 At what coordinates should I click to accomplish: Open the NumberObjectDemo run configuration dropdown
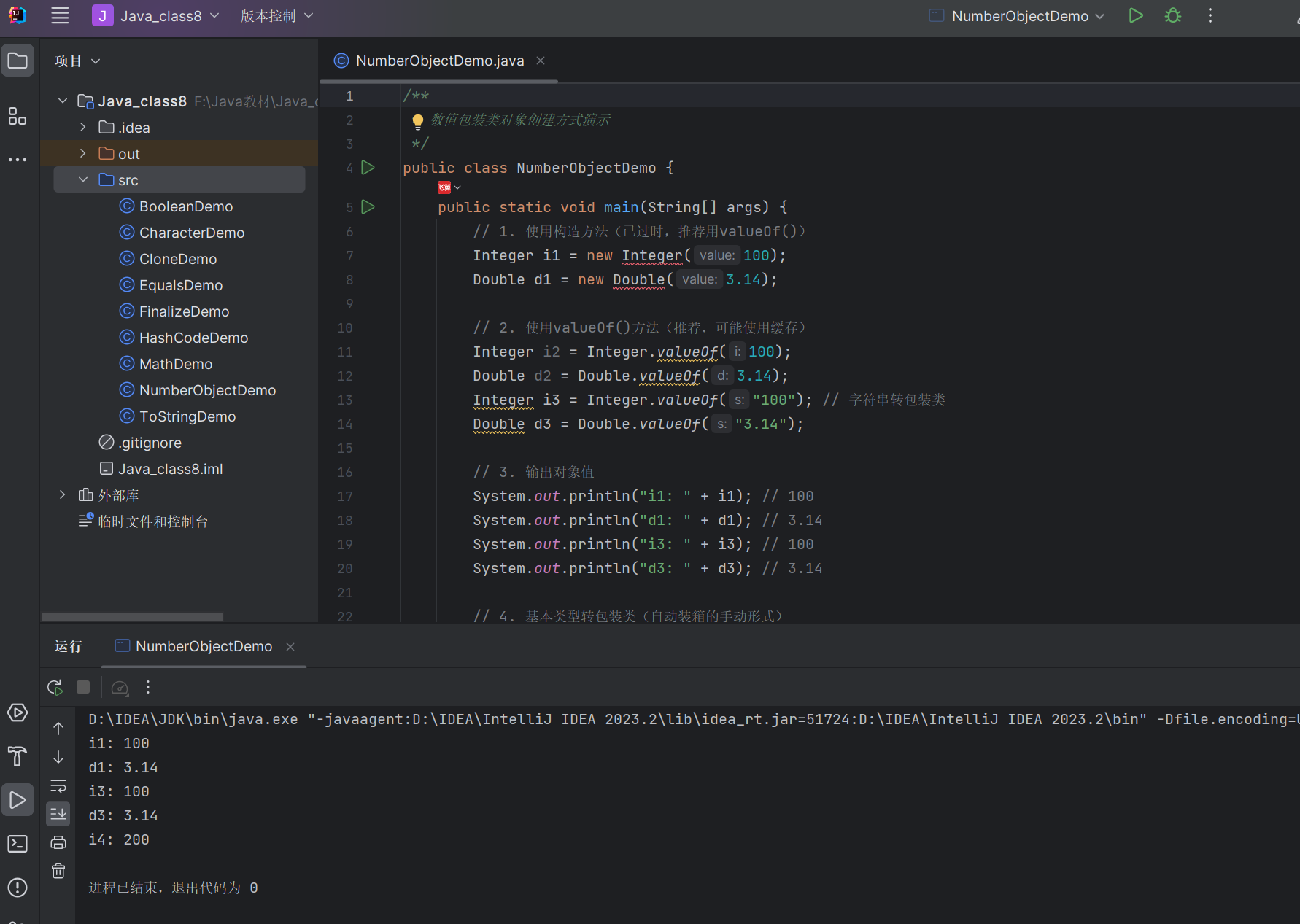coord(1018,16)
